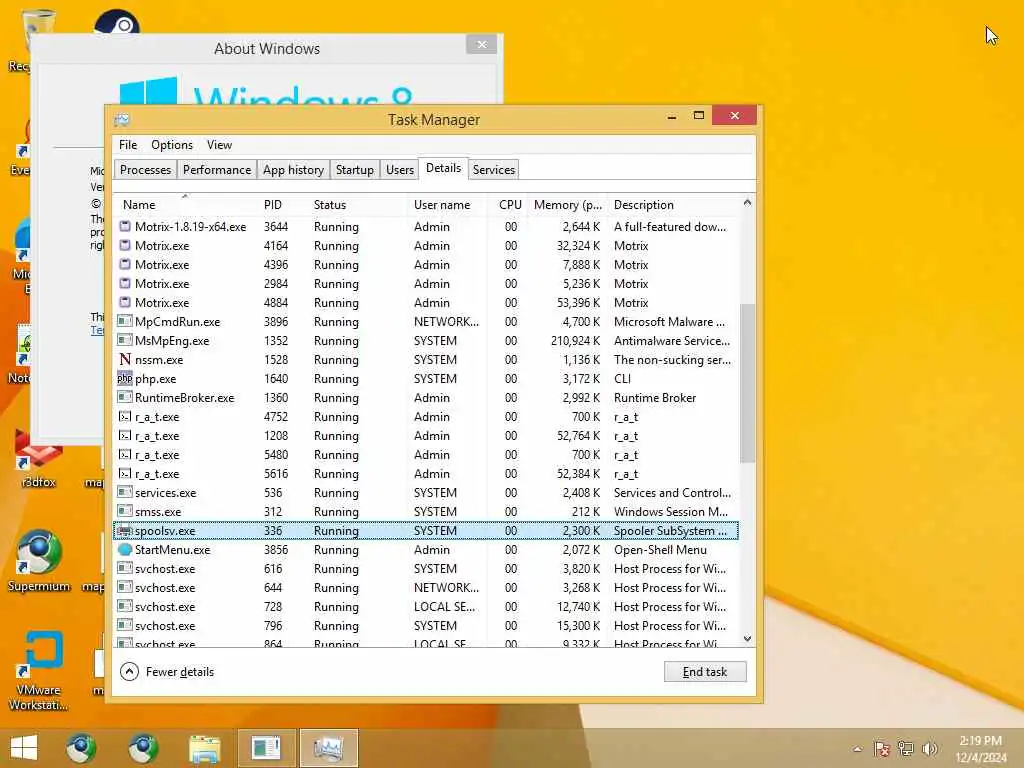Click the process list scrollbar thumb
Viewport: 1024px width, 768px height.
tap(747, 383)
